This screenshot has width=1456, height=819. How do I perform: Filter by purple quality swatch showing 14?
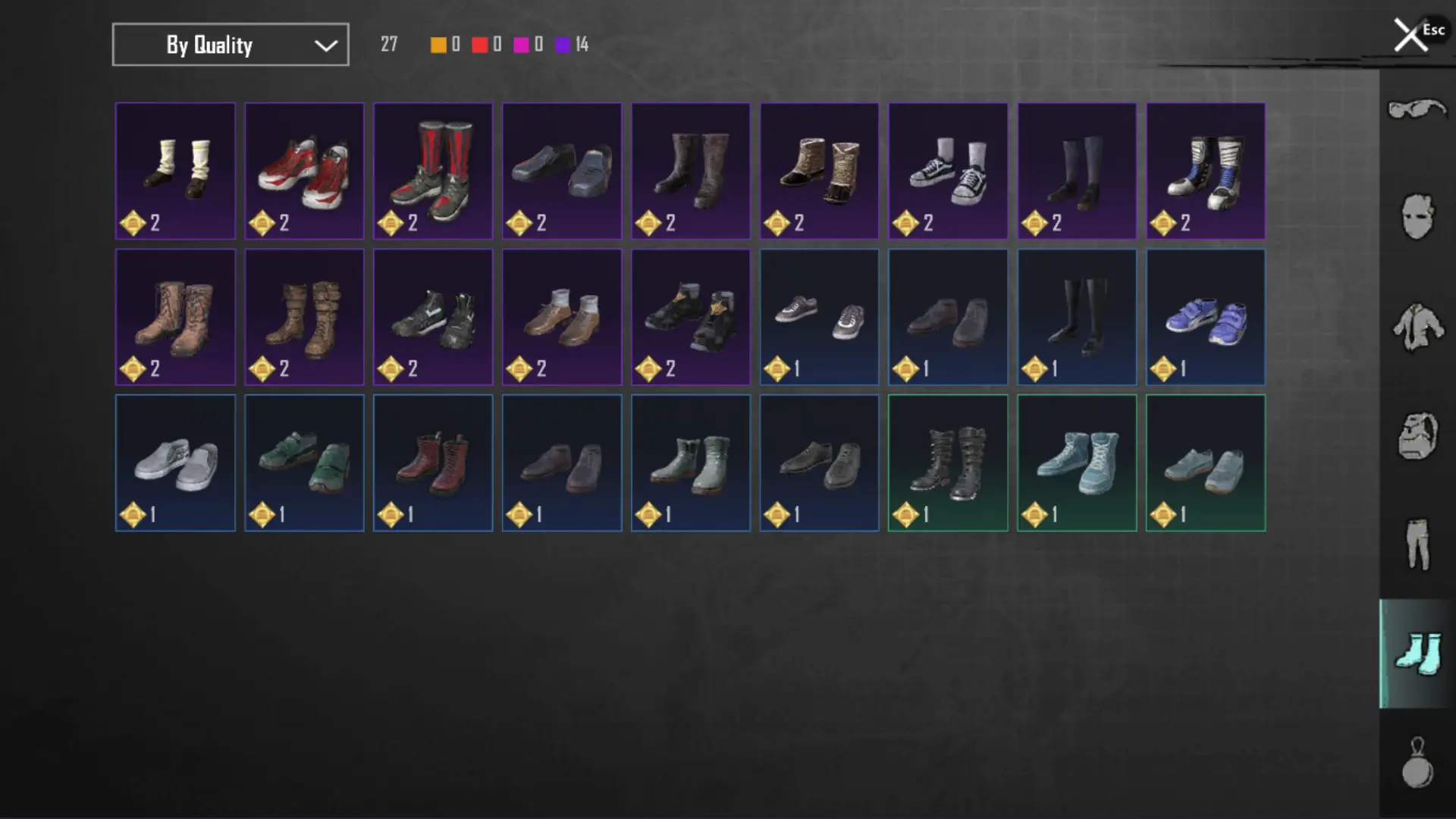pyautogui.click(x=563, y=45)
